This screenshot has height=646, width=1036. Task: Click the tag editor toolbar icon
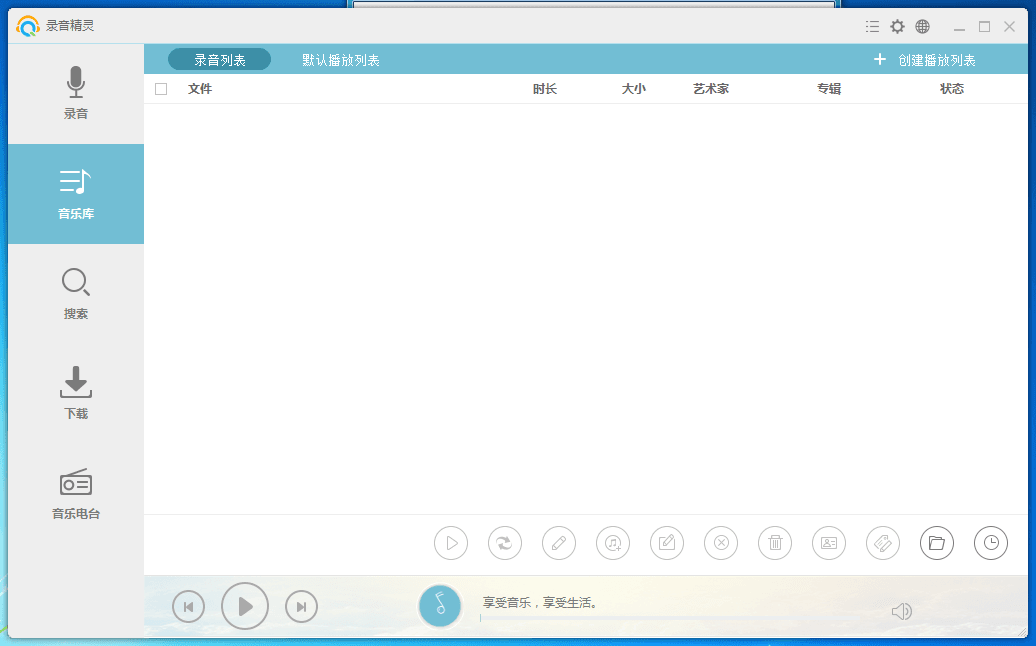click(x=883, y=543)
